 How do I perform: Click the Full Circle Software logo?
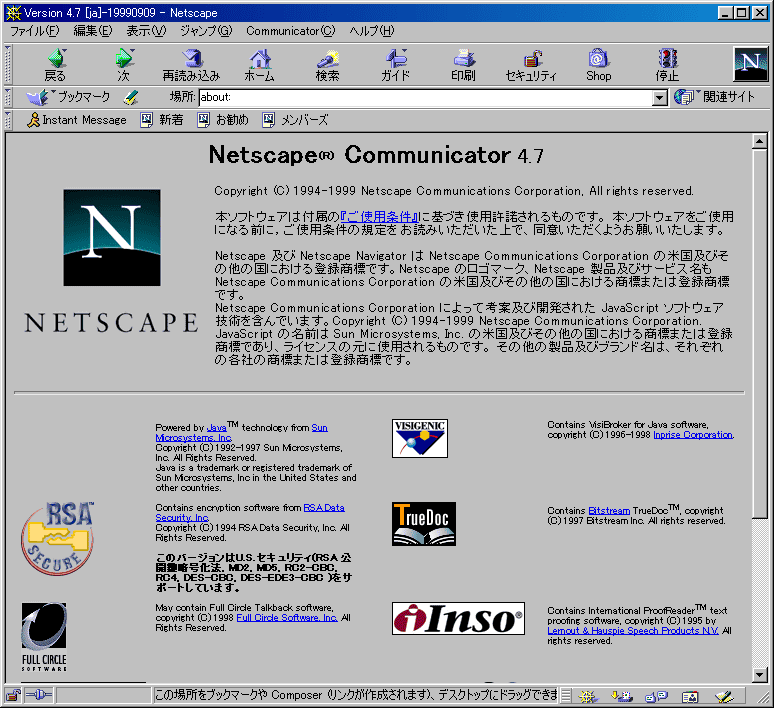tap(44, 637)
